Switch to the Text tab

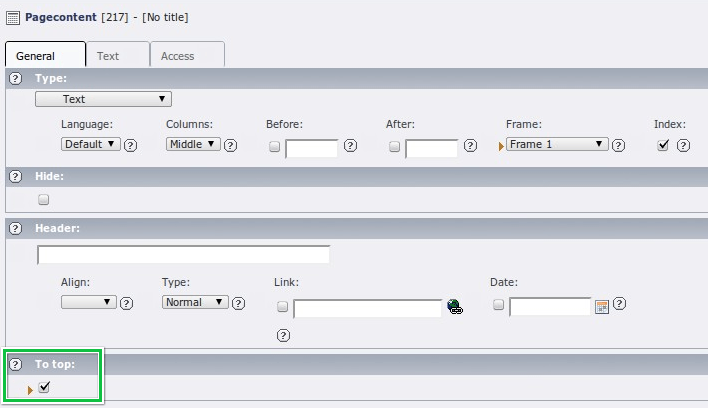coord(108,56)
